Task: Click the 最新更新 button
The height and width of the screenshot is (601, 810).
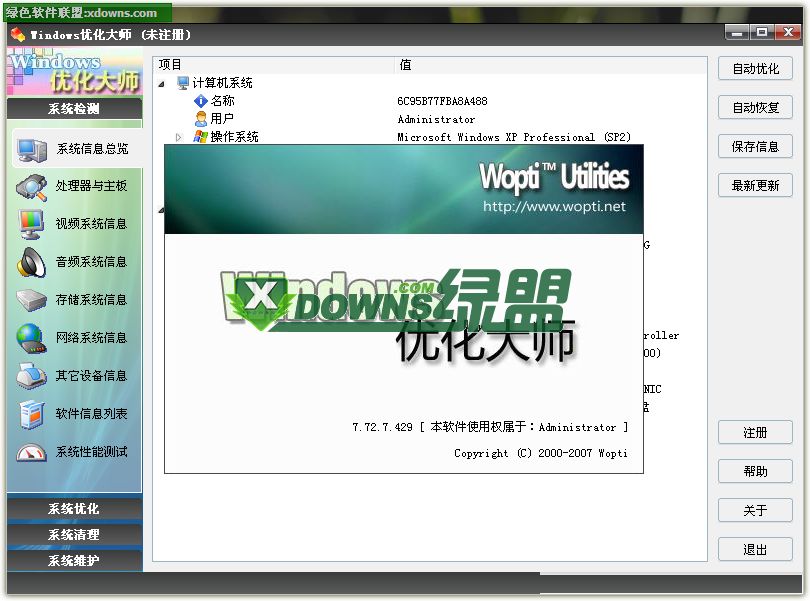Action: [x=755, y=185]
